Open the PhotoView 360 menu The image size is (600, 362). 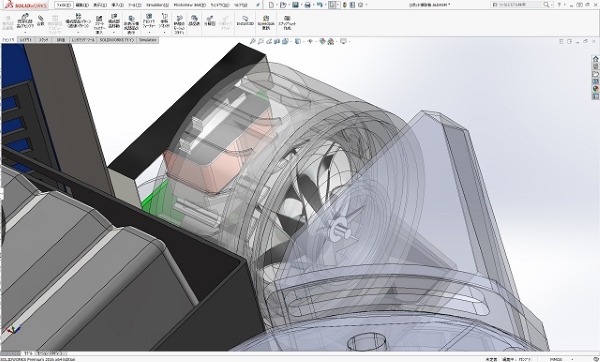click(189, 5)
